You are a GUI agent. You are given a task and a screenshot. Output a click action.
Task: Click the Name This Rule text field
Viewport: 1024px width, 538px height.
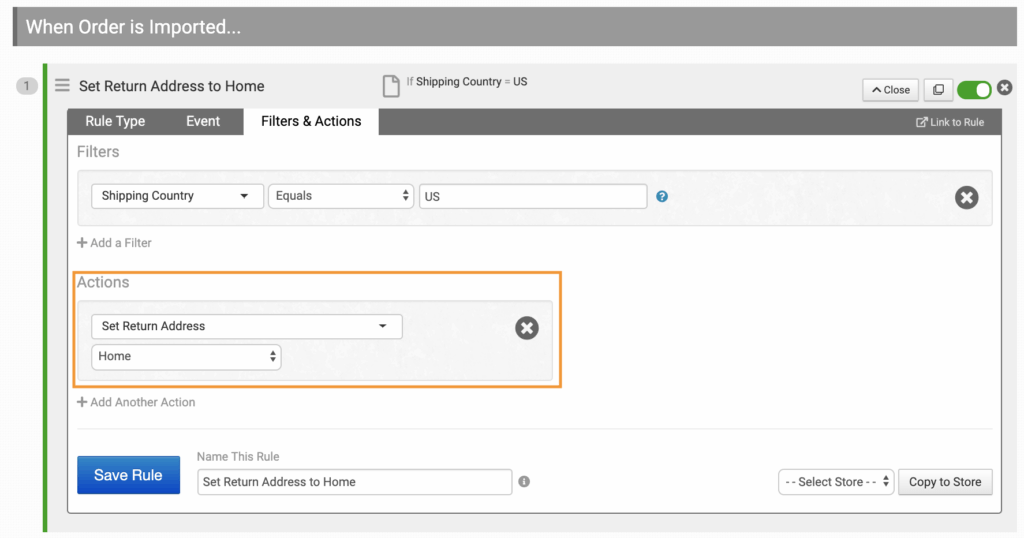coord(354,482)
